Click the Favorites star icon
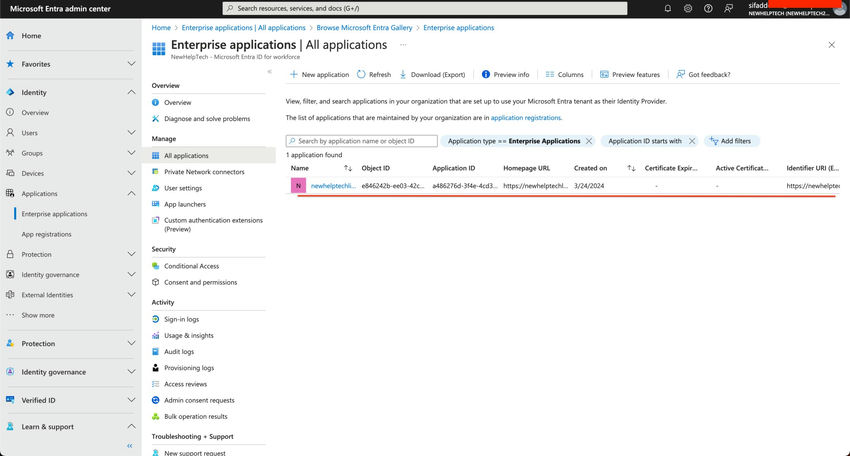 10,64
